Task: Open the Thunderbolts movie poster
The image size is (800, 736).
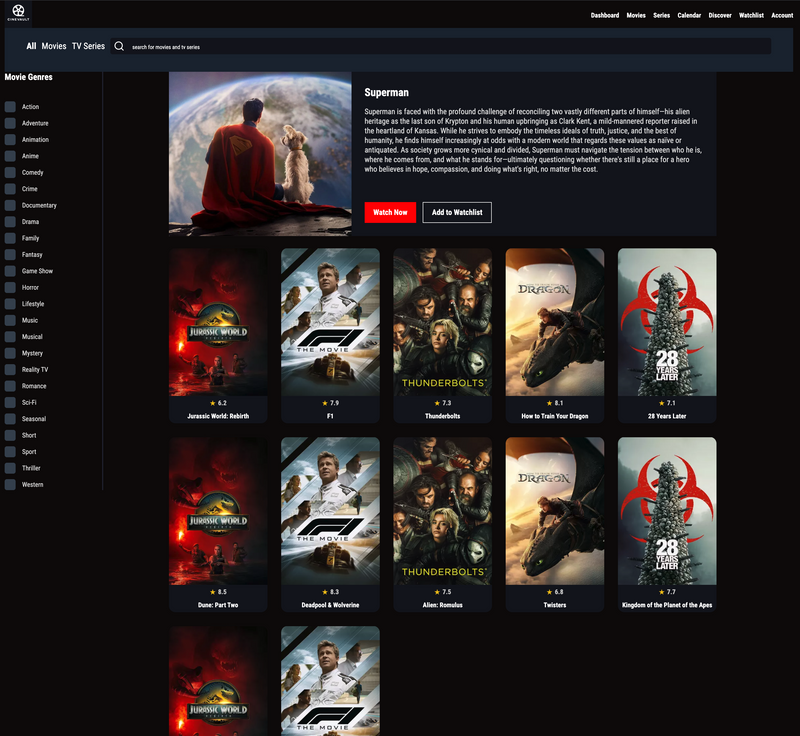Action: [x=443, y=322]
